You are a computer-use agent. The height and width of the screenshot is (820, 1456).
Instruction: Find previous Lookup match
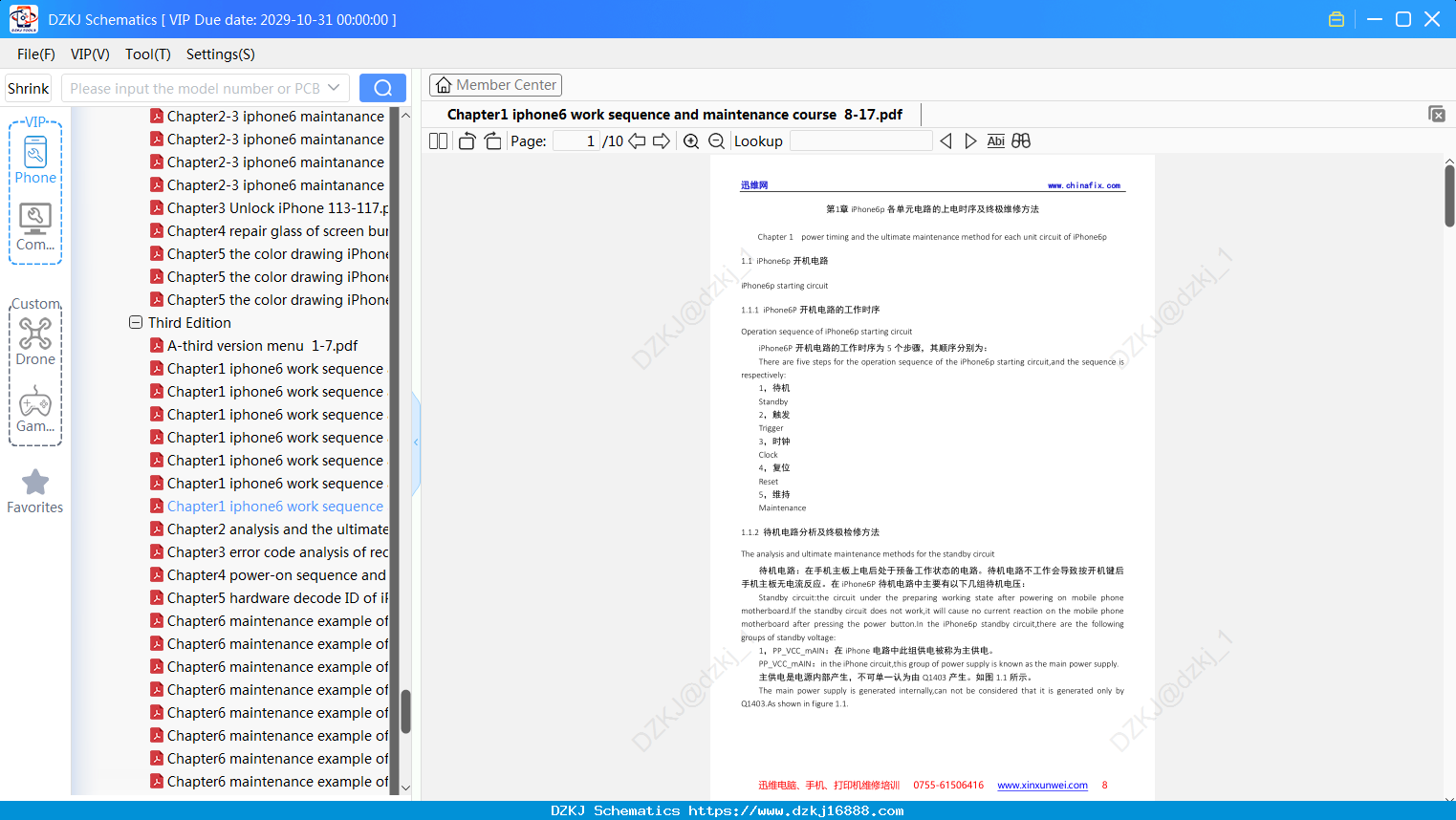coord(945,141)
